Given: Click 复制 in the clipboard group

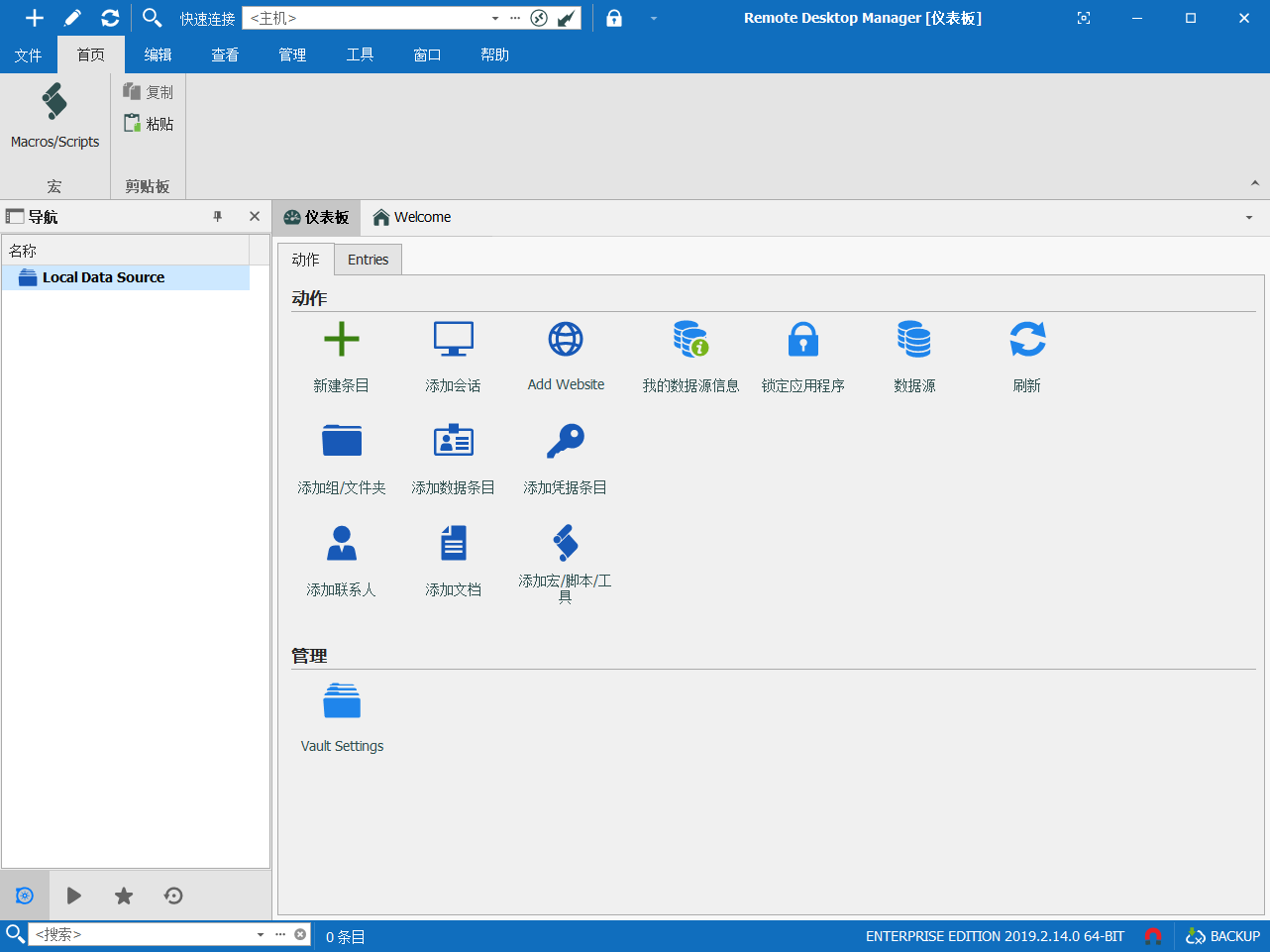Looking at the screenshot, I should tap(148, 91).
